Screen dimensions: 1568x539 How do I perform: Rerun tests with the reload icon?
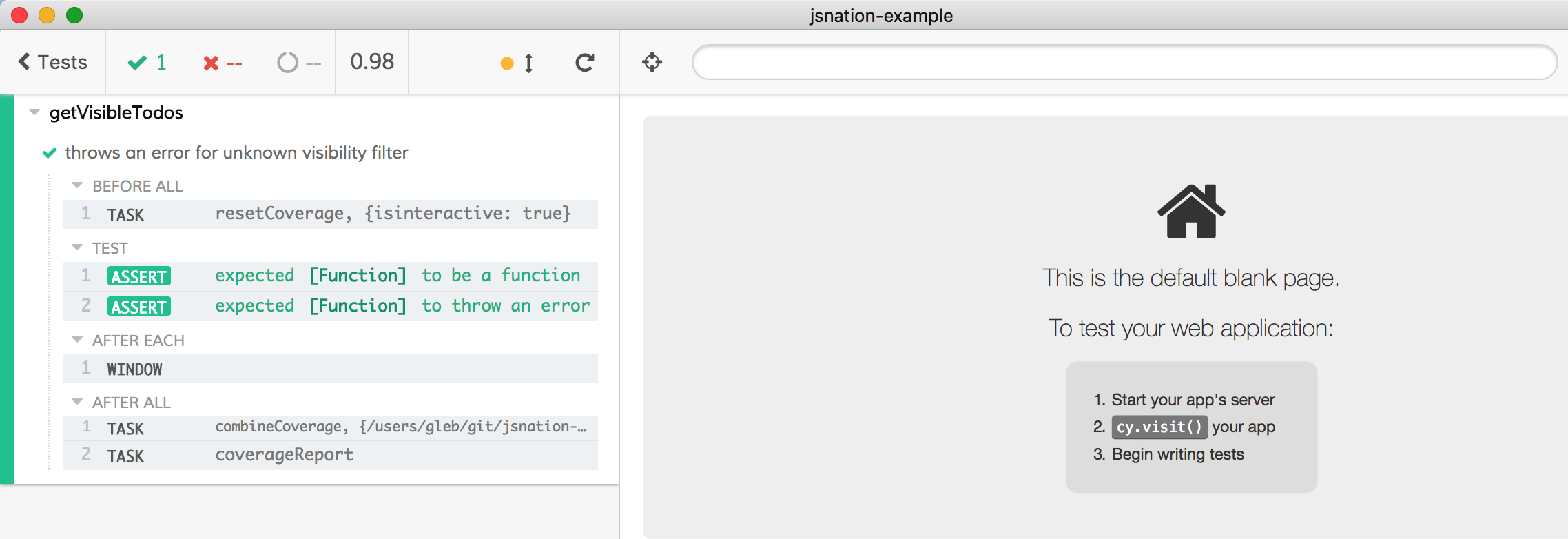tap(585, 63)
